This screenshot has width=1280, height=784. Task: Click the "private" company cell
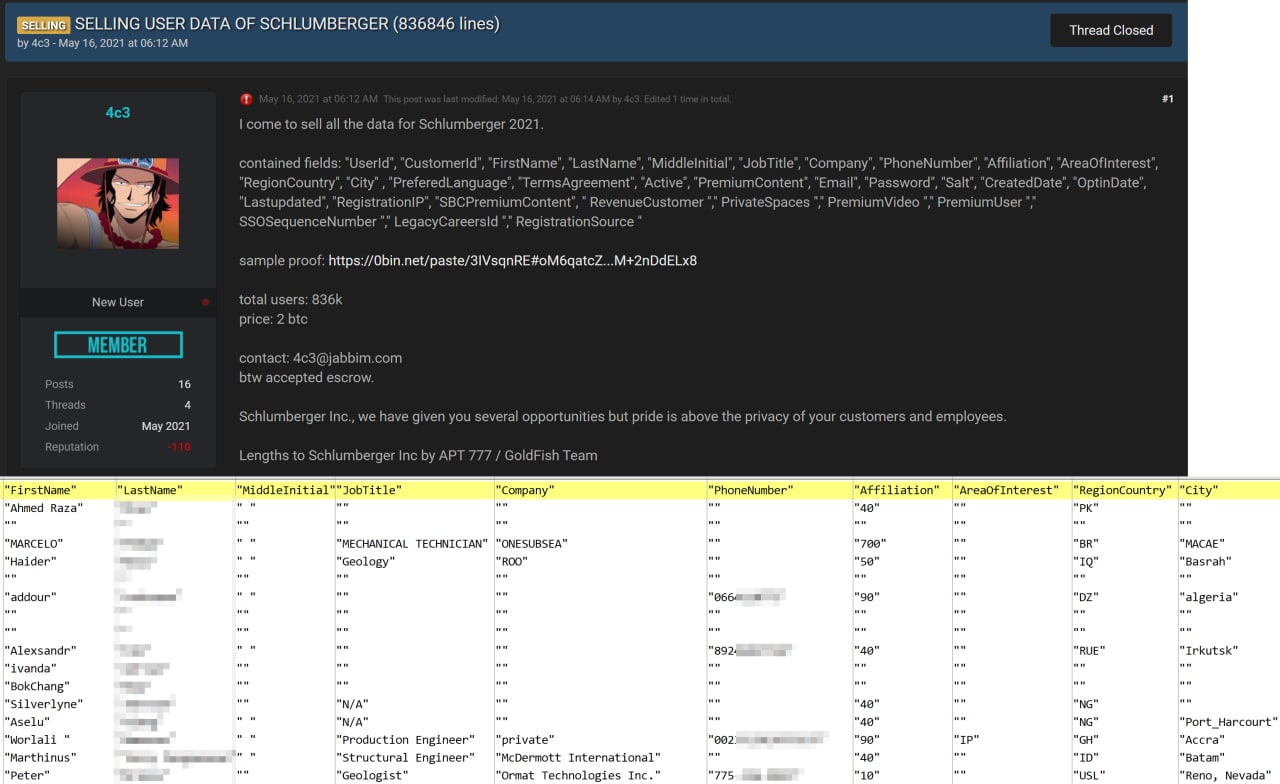[525, 740]
